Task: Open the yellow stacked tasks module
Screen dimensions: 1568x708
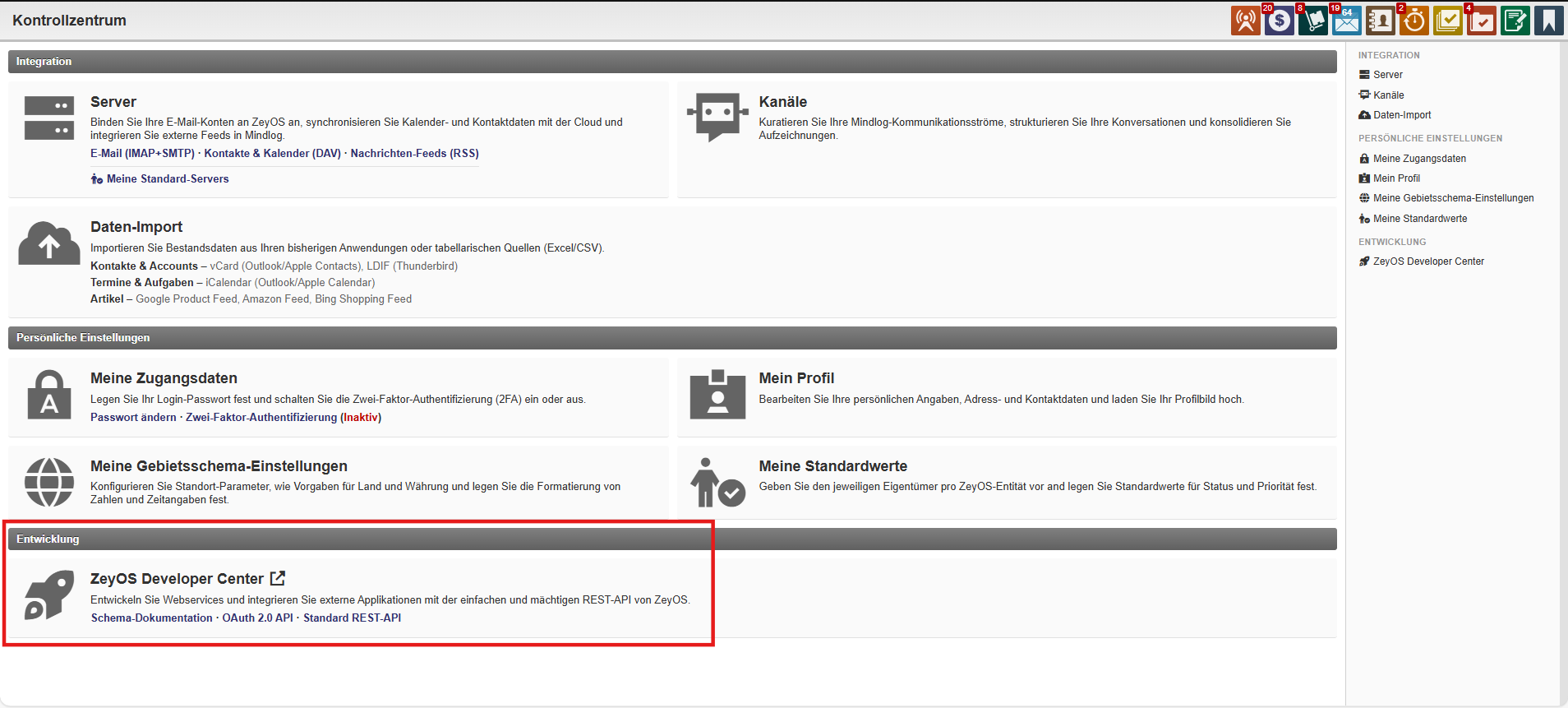Action: click(1447, 21)
